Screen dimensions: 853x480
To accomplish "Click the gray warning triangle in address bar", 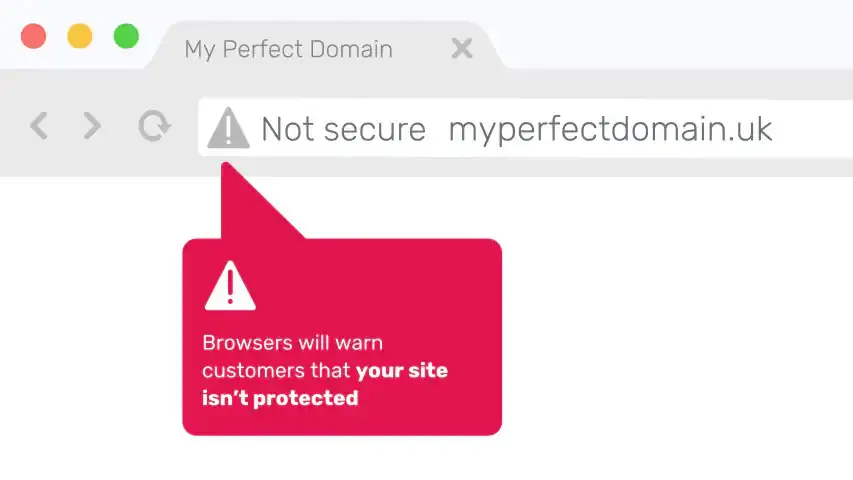I will point(228,128).
